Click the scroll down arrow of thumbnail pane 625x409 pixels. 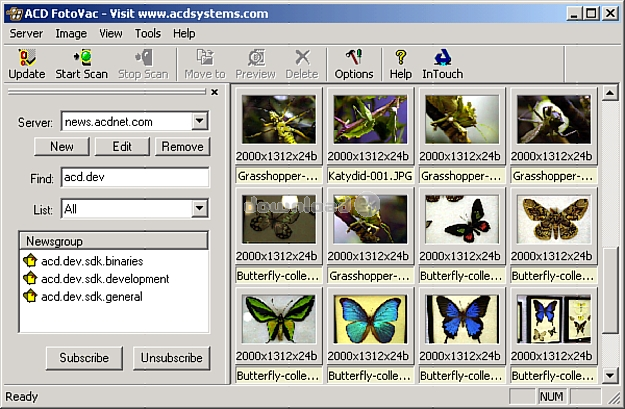point(610,375)
